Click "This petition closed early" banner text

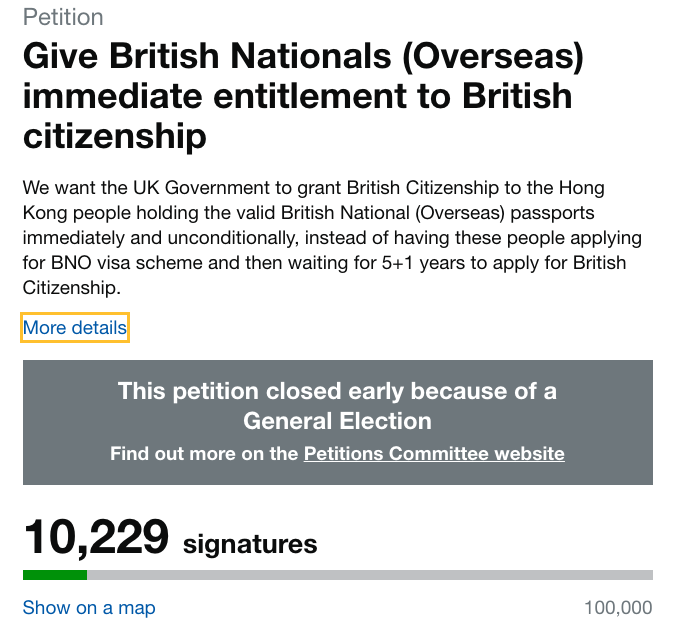(337, 390)
